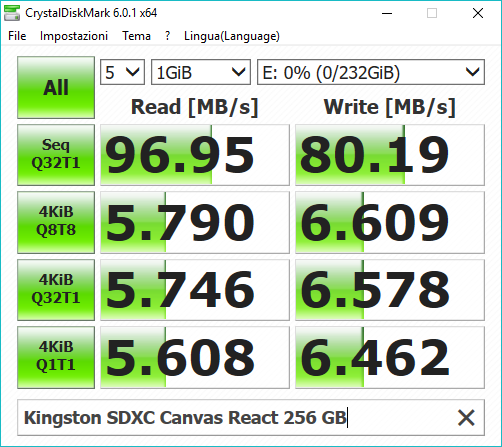Clear comment with the X icon
Image resolution: width=502 pixels, height=447 pixels.
[466, 418]
